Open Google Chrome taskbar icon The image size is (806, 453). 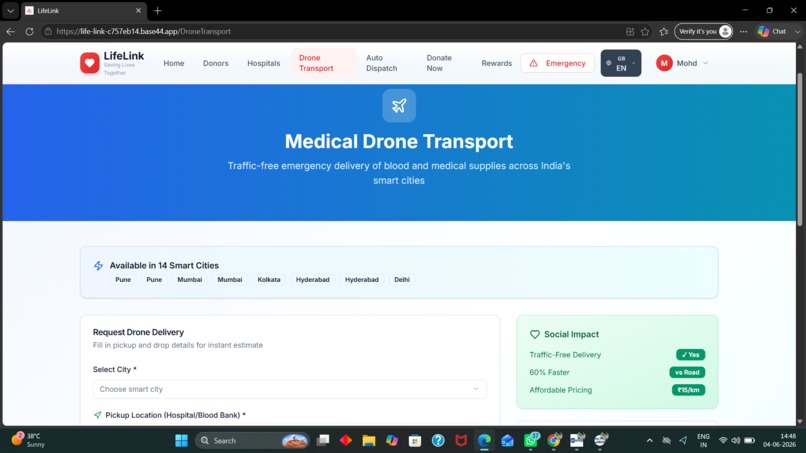(x=554, y=441)
